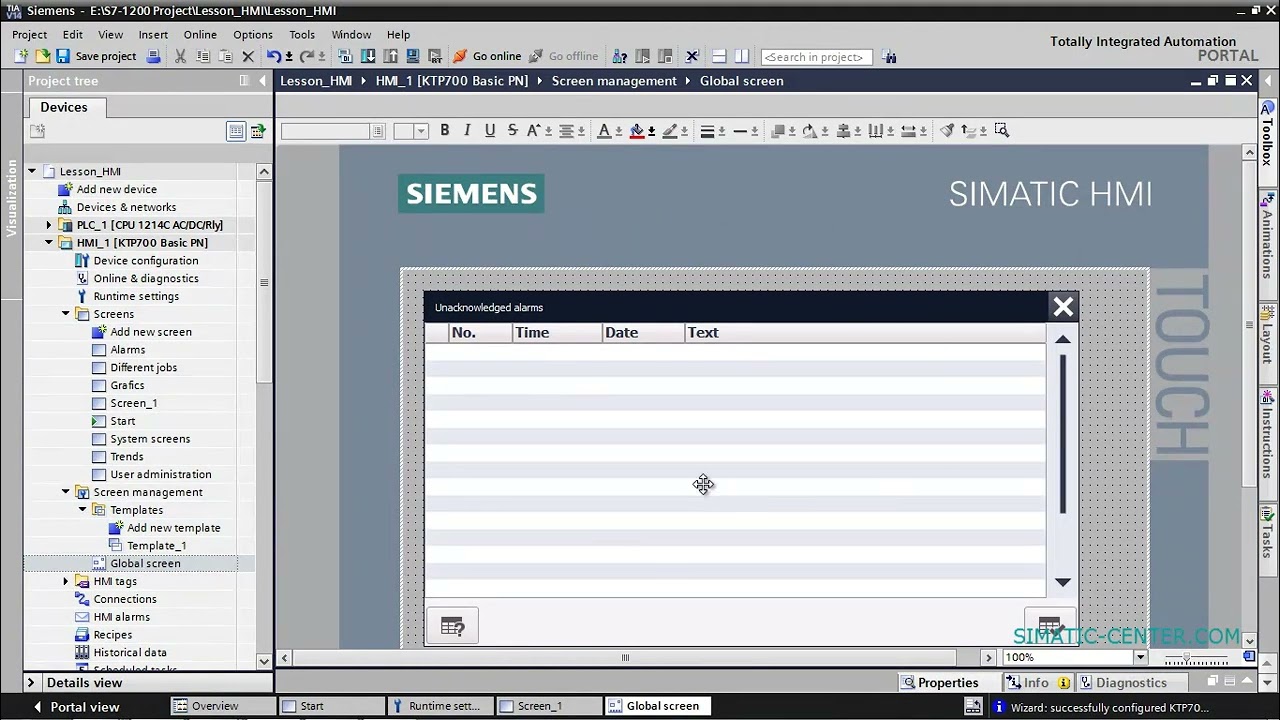Expand the HMI tags folder

pos(66,581)
